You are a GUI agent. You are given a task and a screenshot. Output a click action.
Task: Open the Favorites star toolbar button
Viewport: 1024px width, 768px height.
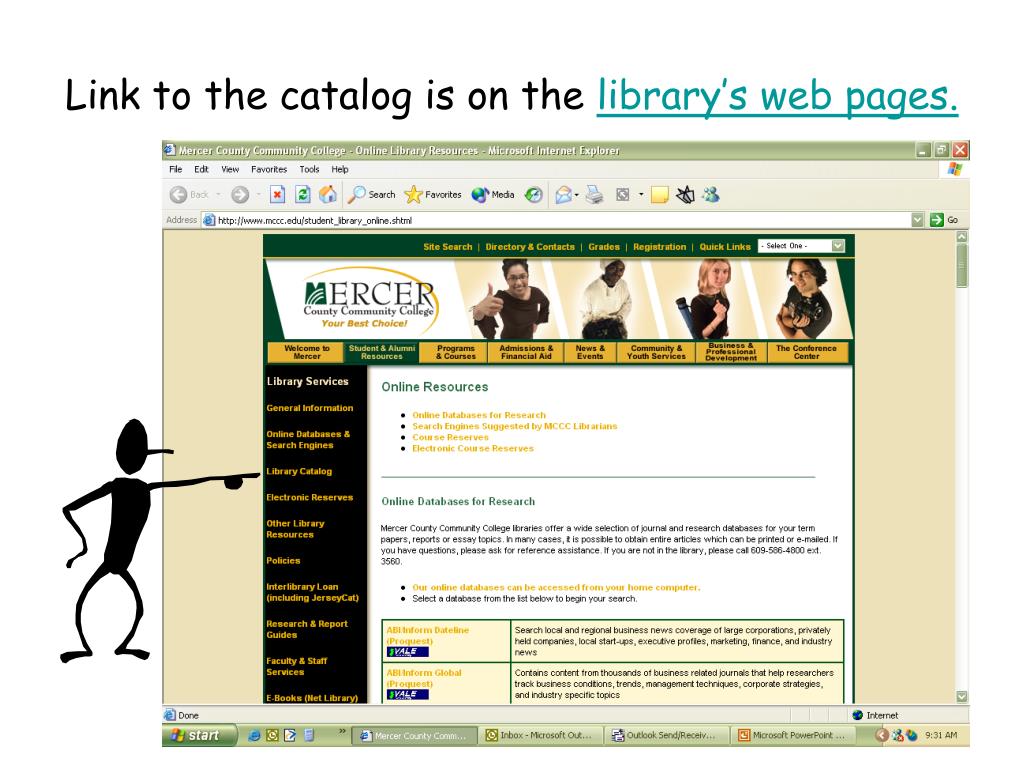(x=432, y=195)
